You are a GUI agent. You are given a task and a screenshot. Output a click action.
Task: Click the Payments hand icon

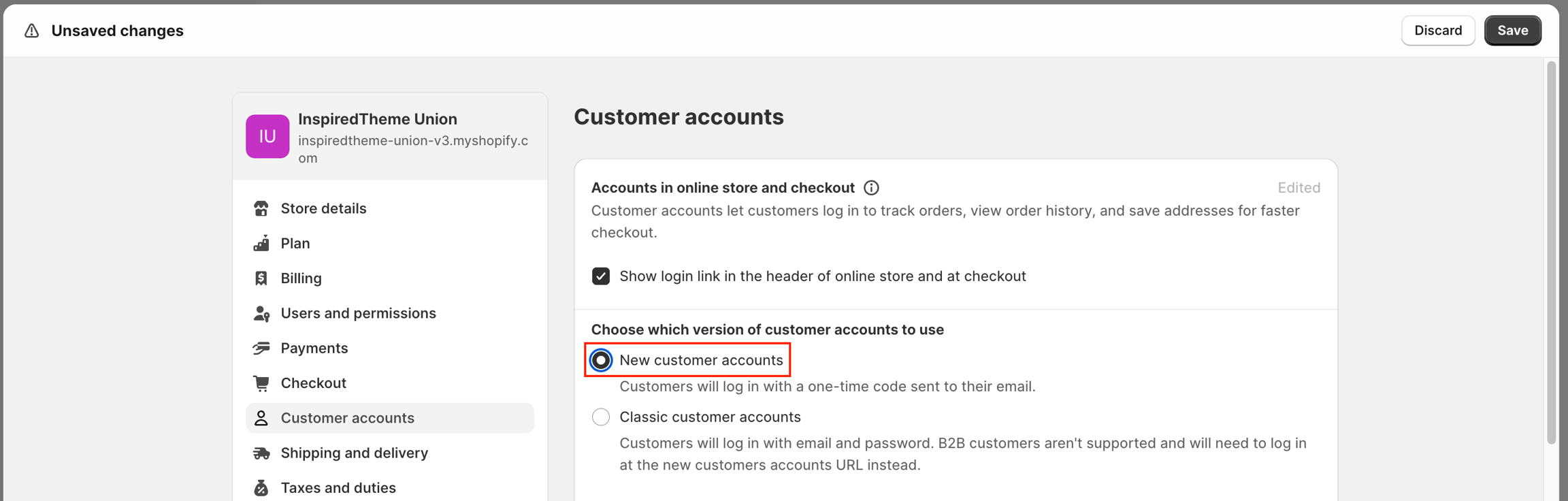[x=261, y=349]
